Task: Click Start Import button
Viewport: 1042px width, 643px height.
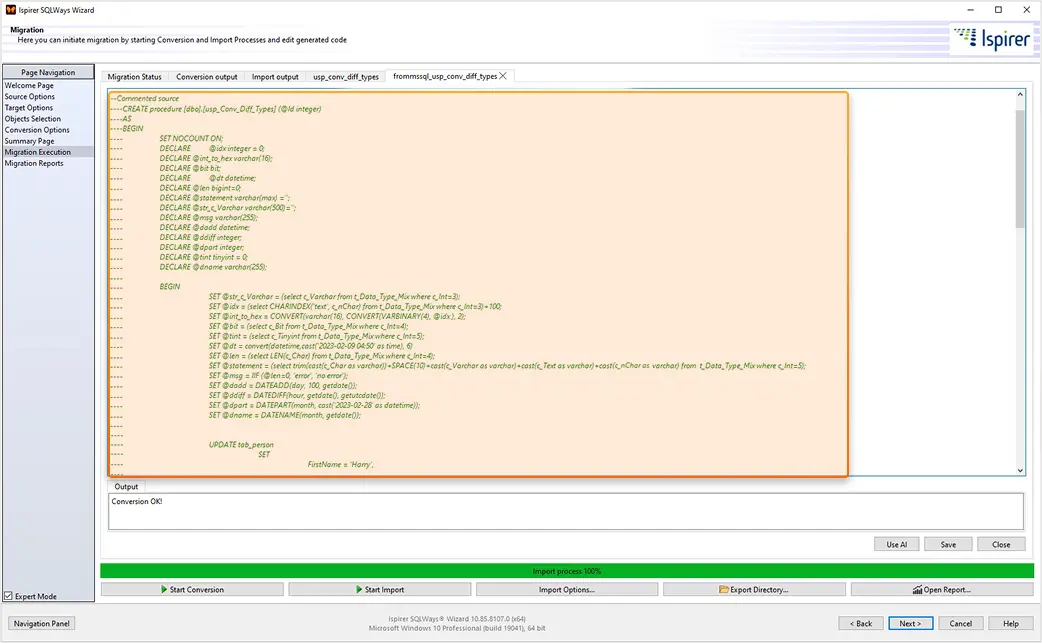Action: coord(379,589)
